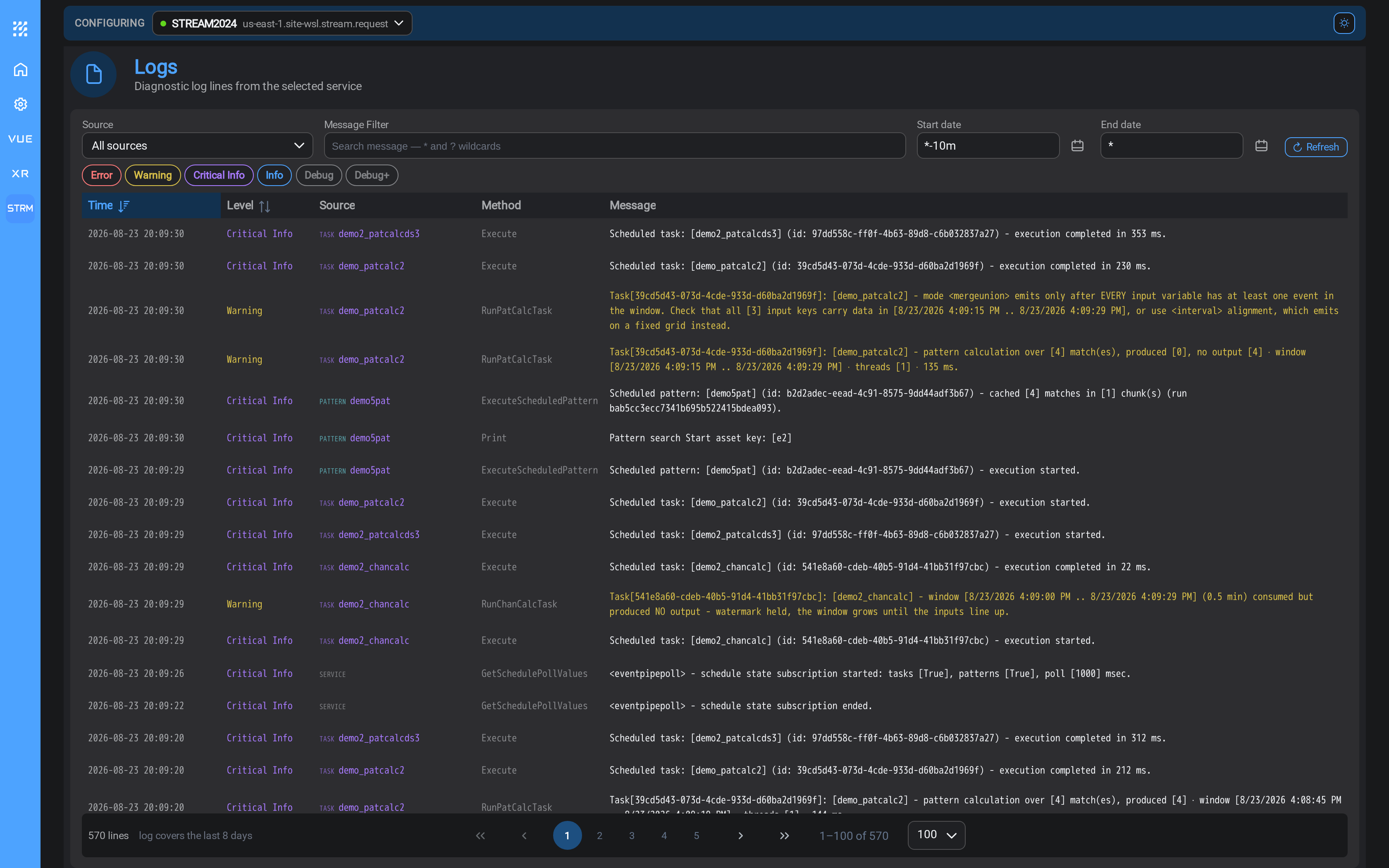1389x868 pixels.
Task: Switch to XR module in sidebar
Action: tap(20, 173)
